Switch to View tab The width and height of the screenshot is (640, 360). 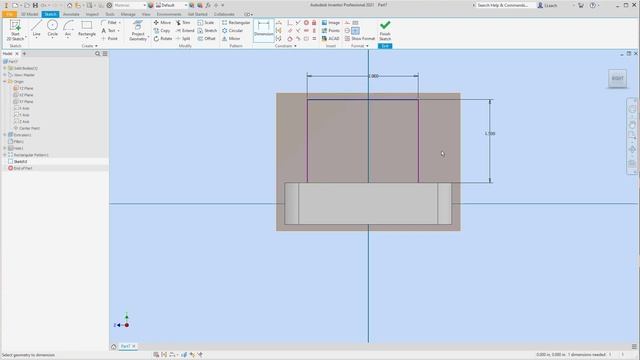tap(146, 14)
